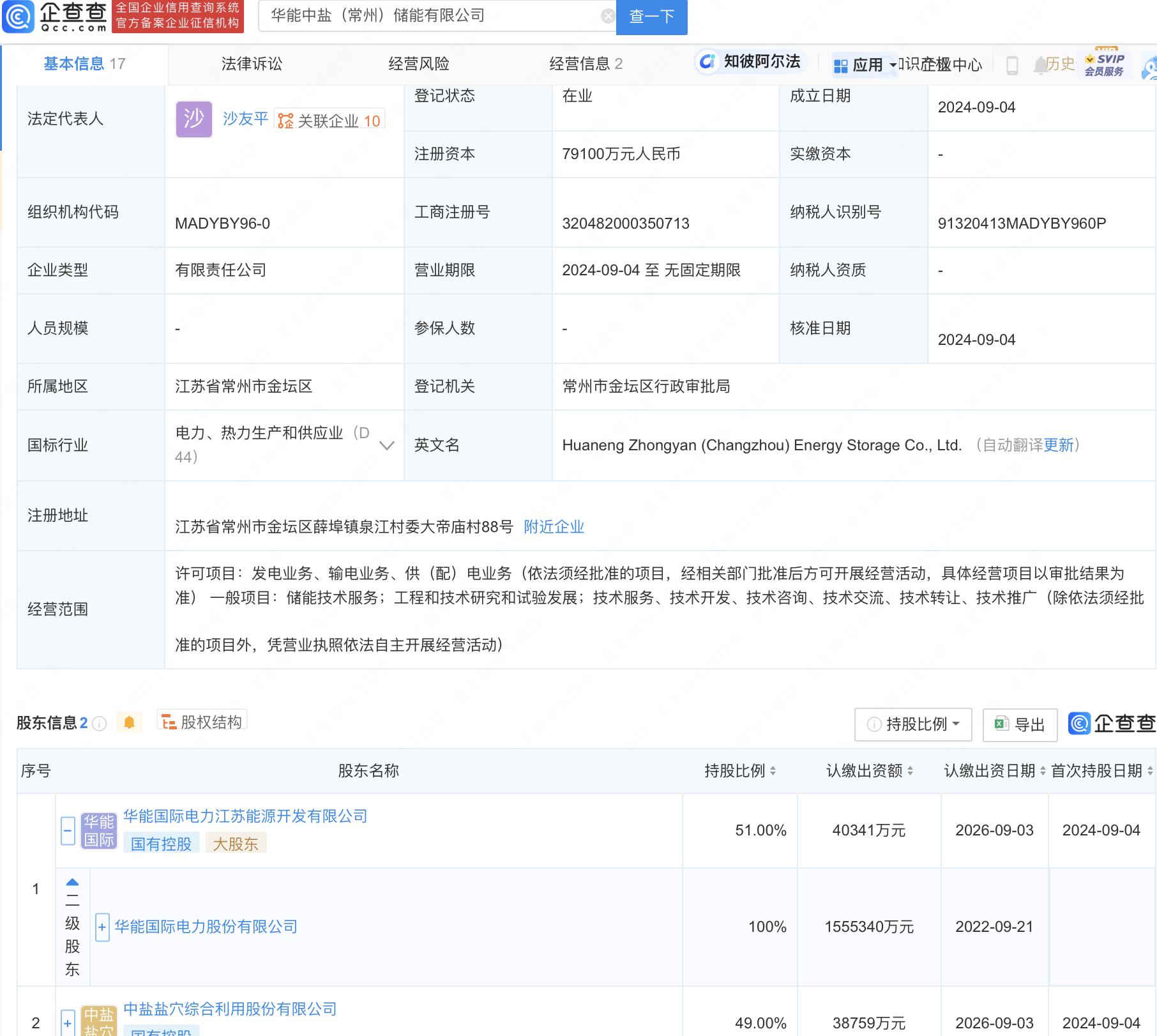Click the SVIP 会员服务 badge

tap(1105, 65)
